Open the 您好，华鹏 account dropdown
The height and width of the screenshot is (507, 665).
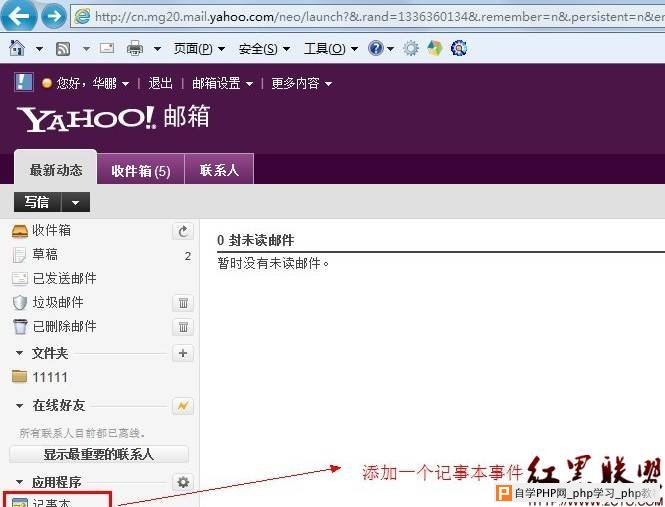click(93, 83)
